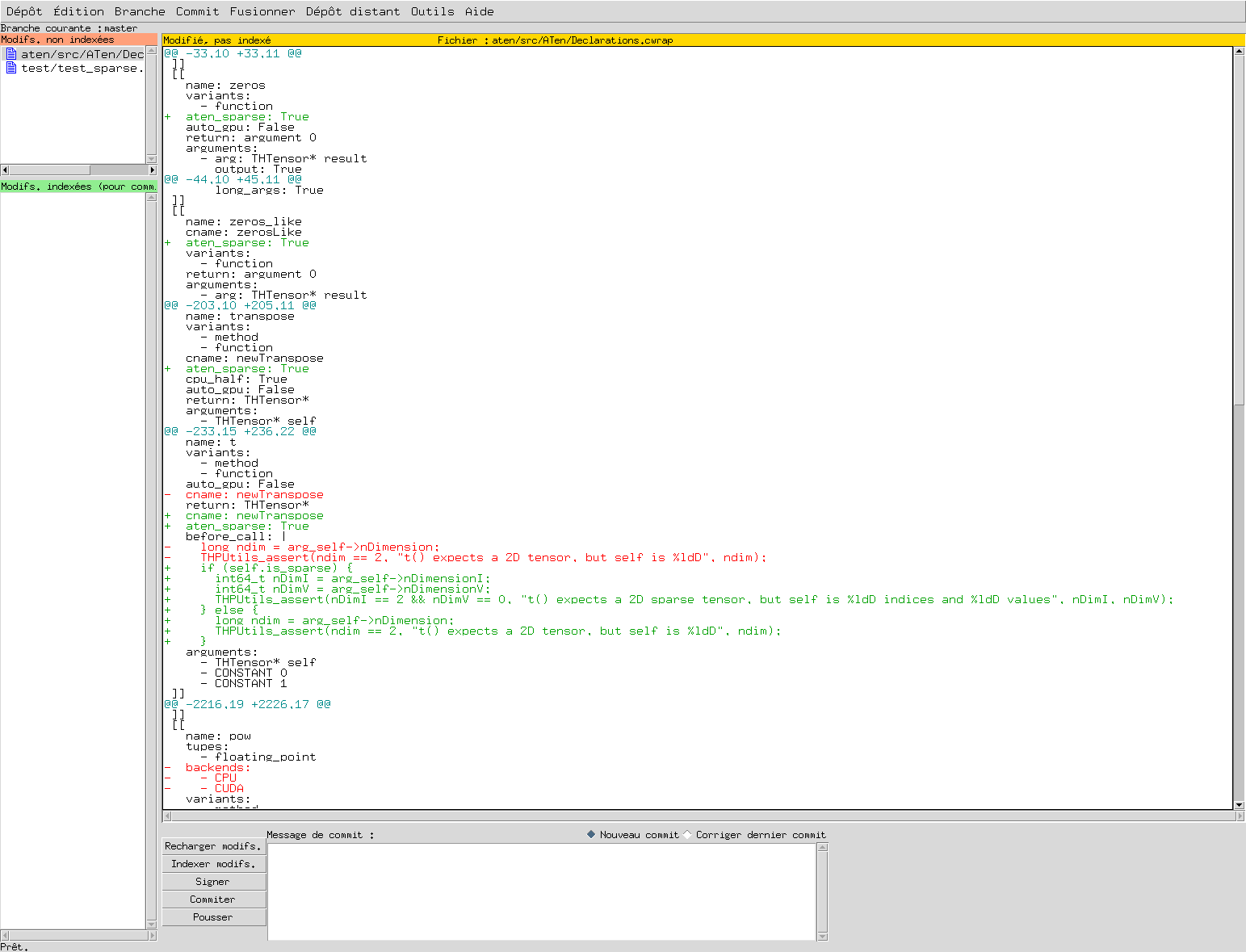
Task: Click the Signer button
Action: pyautogui.click(x=214, y=882)
